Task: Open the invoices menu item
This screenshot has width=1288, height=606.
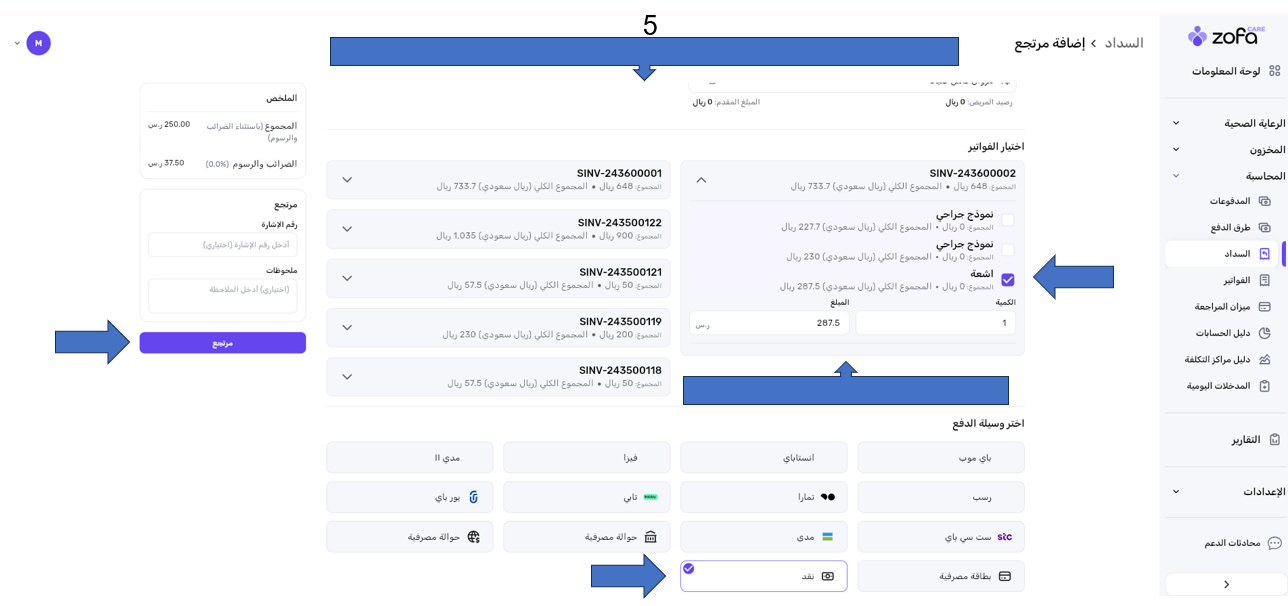Action: pos(1236,280)
